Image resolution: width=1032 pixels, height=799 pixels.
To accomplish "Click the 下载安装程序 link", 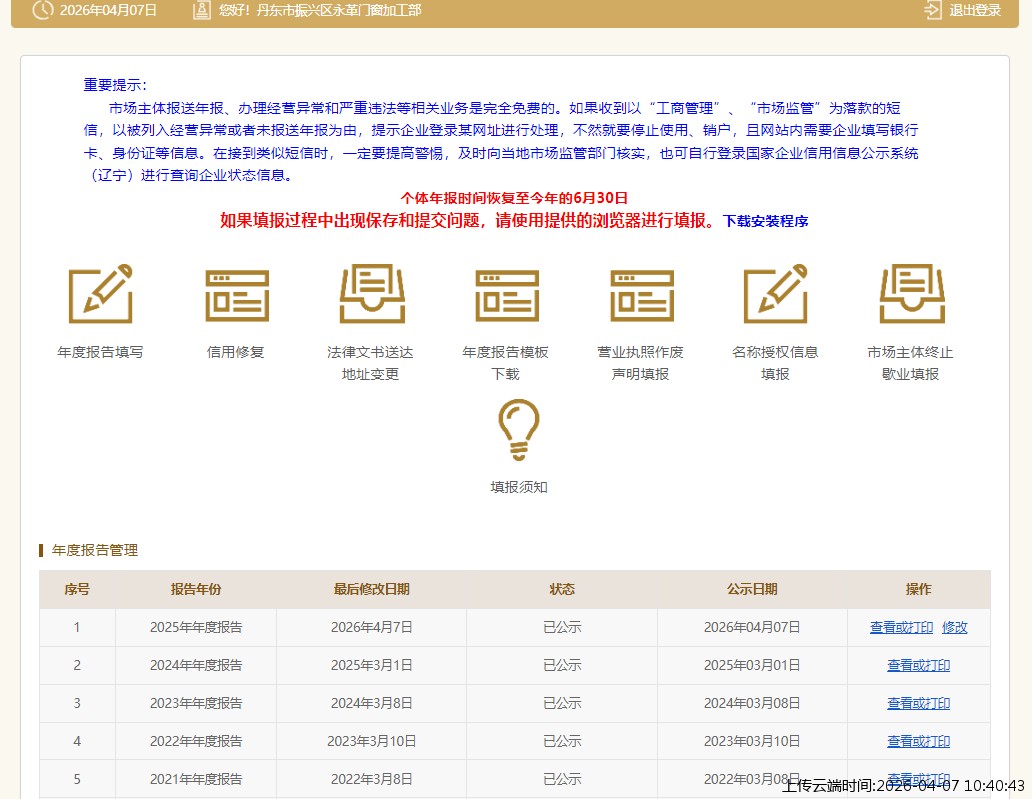I will point(765,221).
